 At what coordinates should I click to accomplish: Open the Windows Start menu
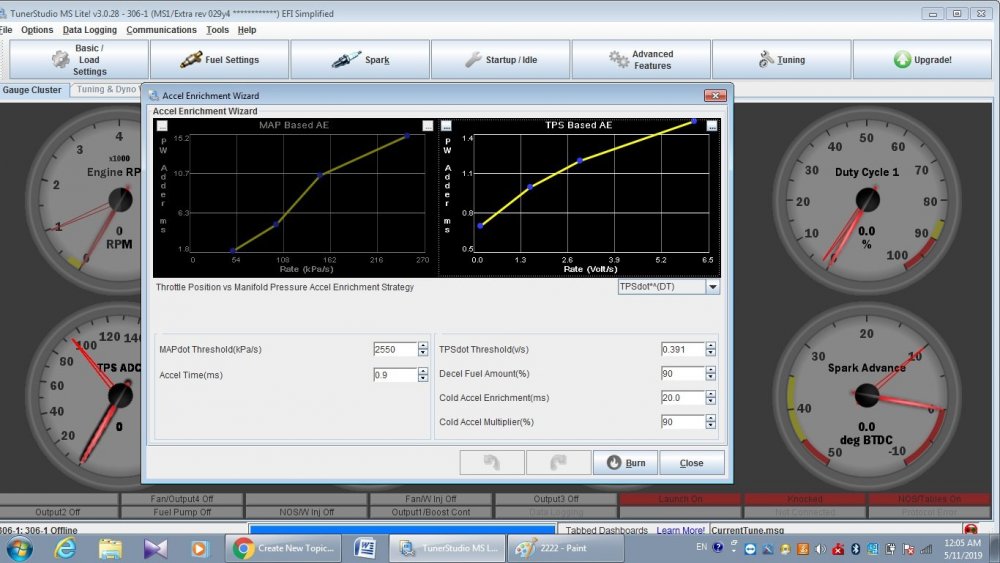[19, 548]
